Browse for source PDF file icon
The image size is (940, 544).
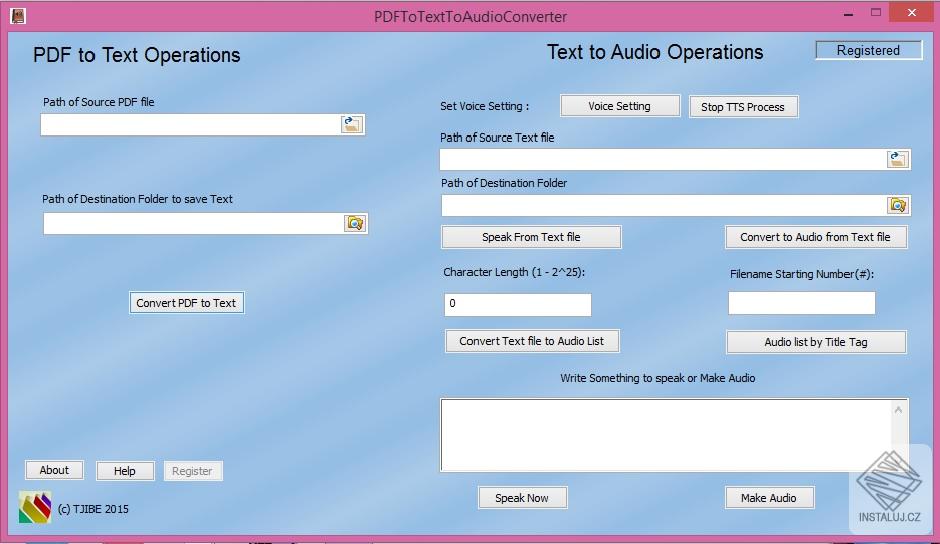coord(352,125)
